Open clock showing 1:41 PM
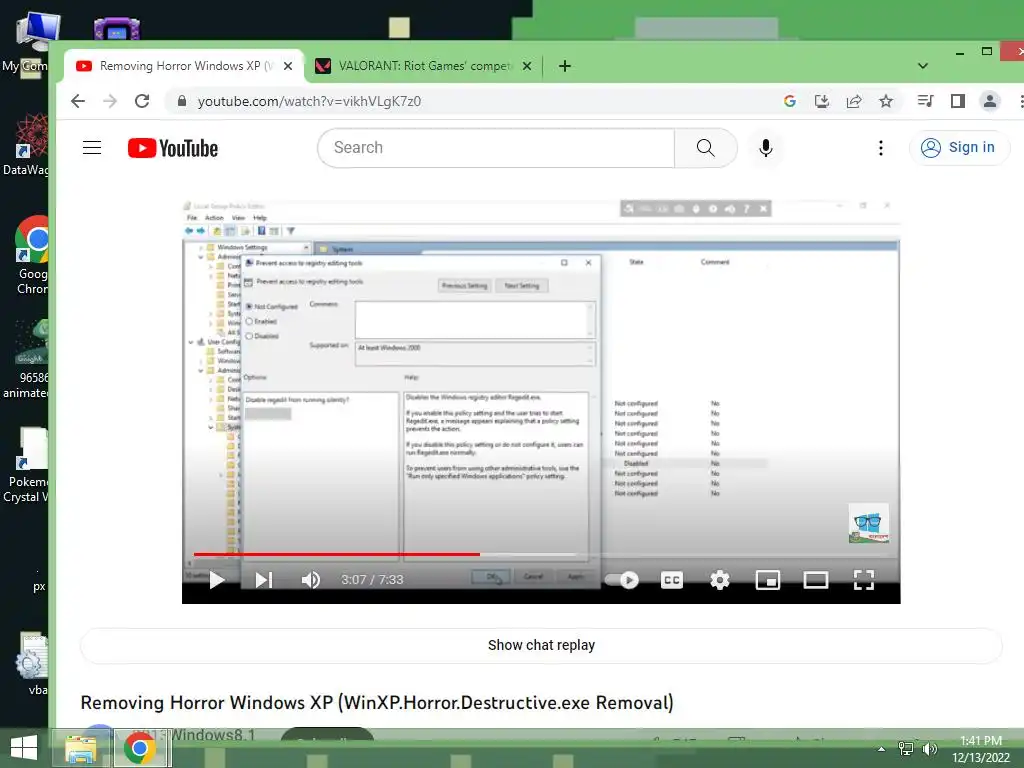The image size is (1024, 768). pyautogui.click(x=981, y=749)
